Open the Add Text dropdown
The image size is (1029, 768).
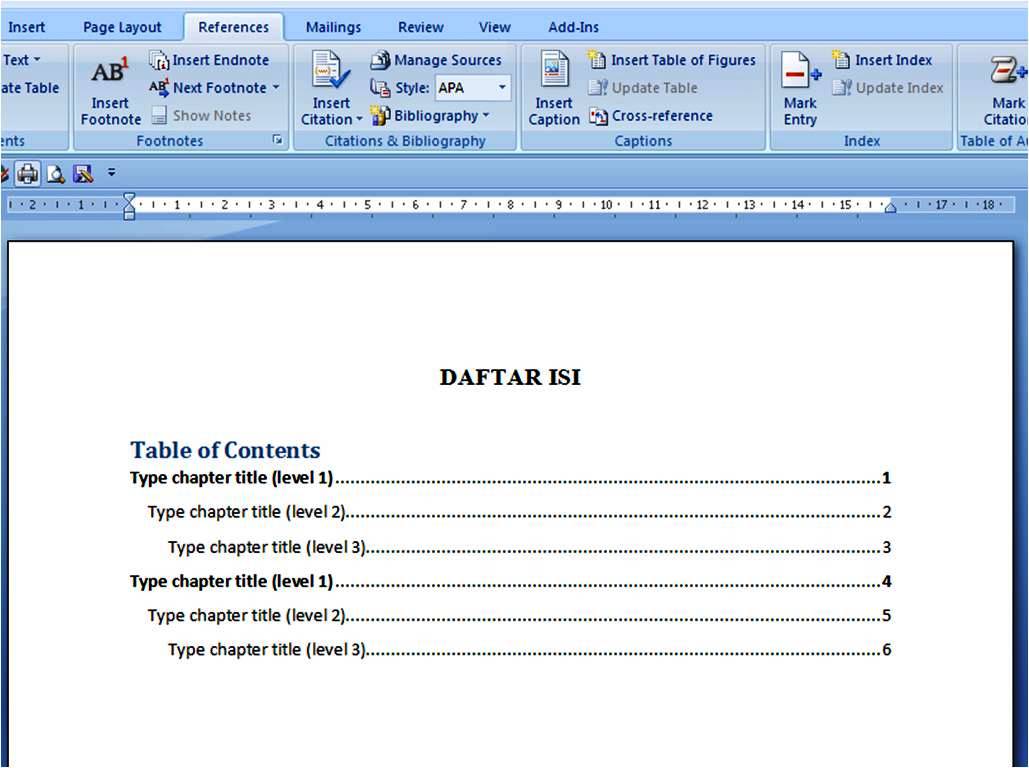(x=22, y=60)
